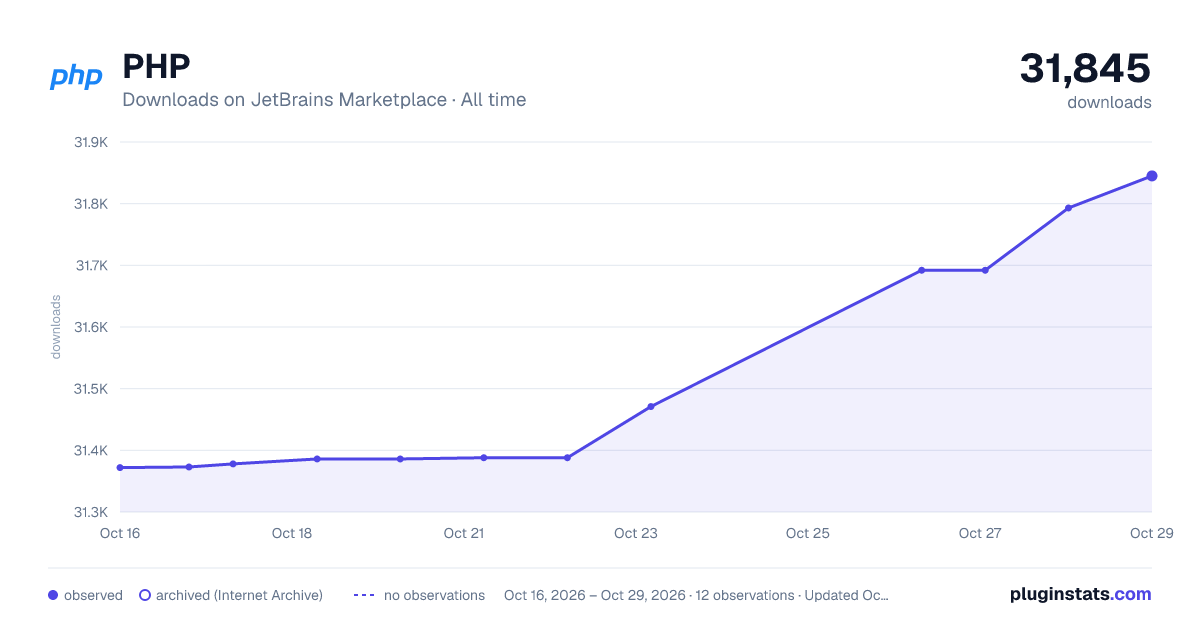Click the 31.9K y-axis label

(91, 142)
